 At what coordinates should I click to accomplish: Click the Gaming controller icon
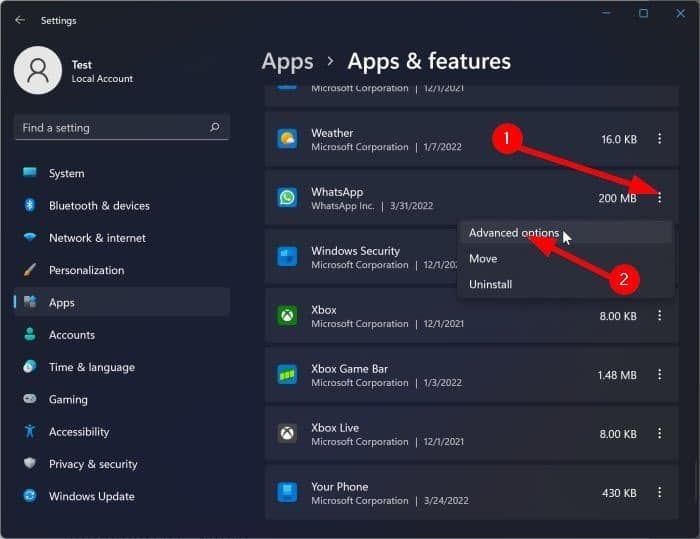click(30, 398)
